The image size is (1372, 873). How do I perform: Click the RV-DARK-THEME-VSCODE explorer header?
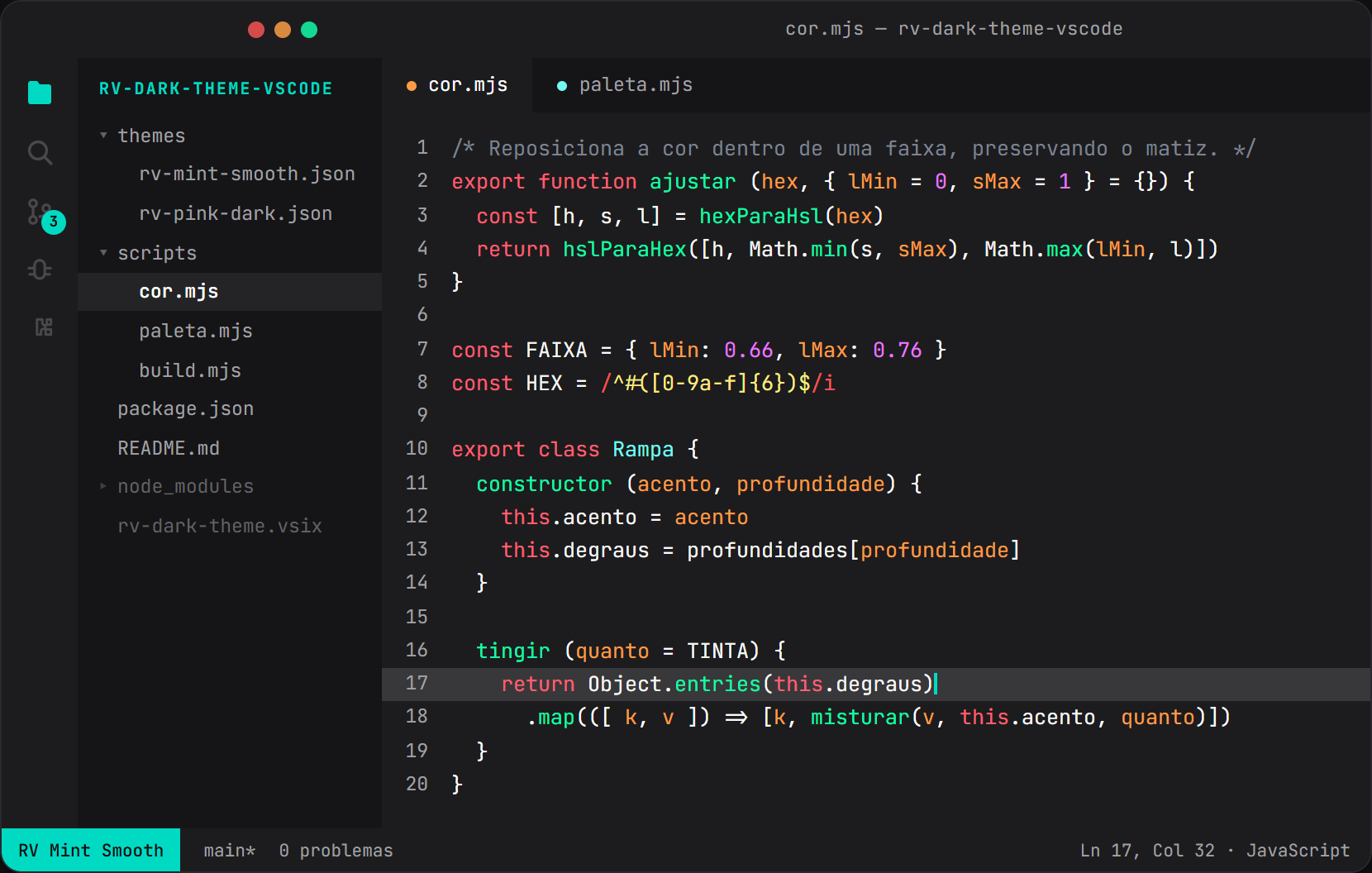tap(216, 88)
